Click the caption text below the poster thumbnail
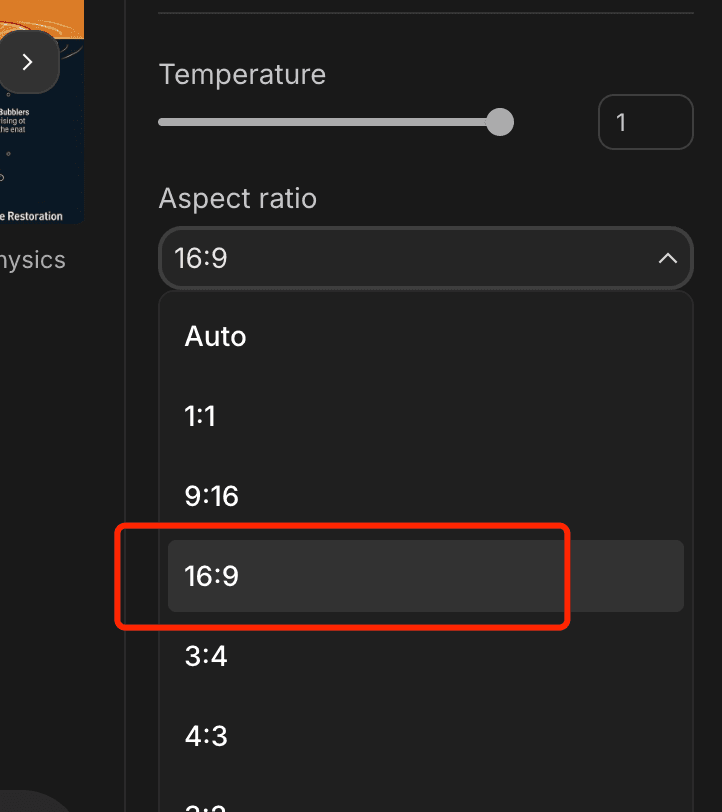 click(33, 260)
